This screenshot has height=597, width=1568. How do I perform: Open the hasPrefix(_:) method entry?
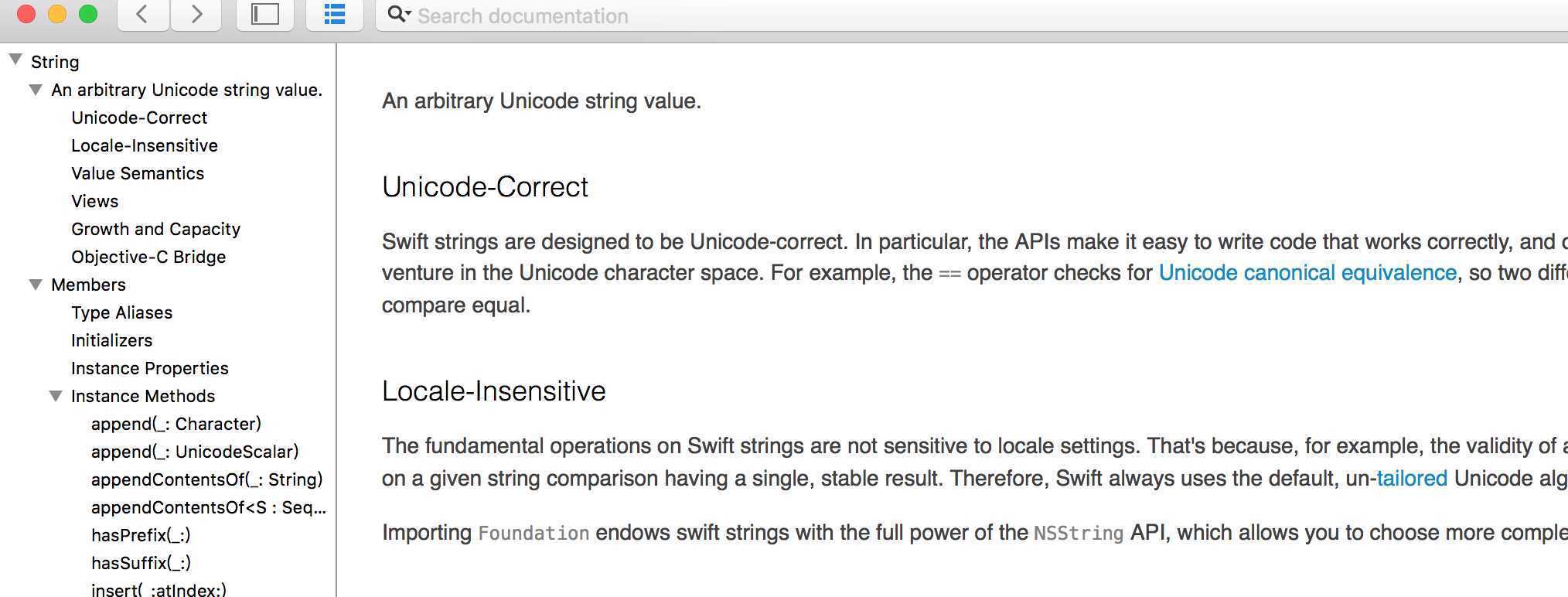point(141,535)
